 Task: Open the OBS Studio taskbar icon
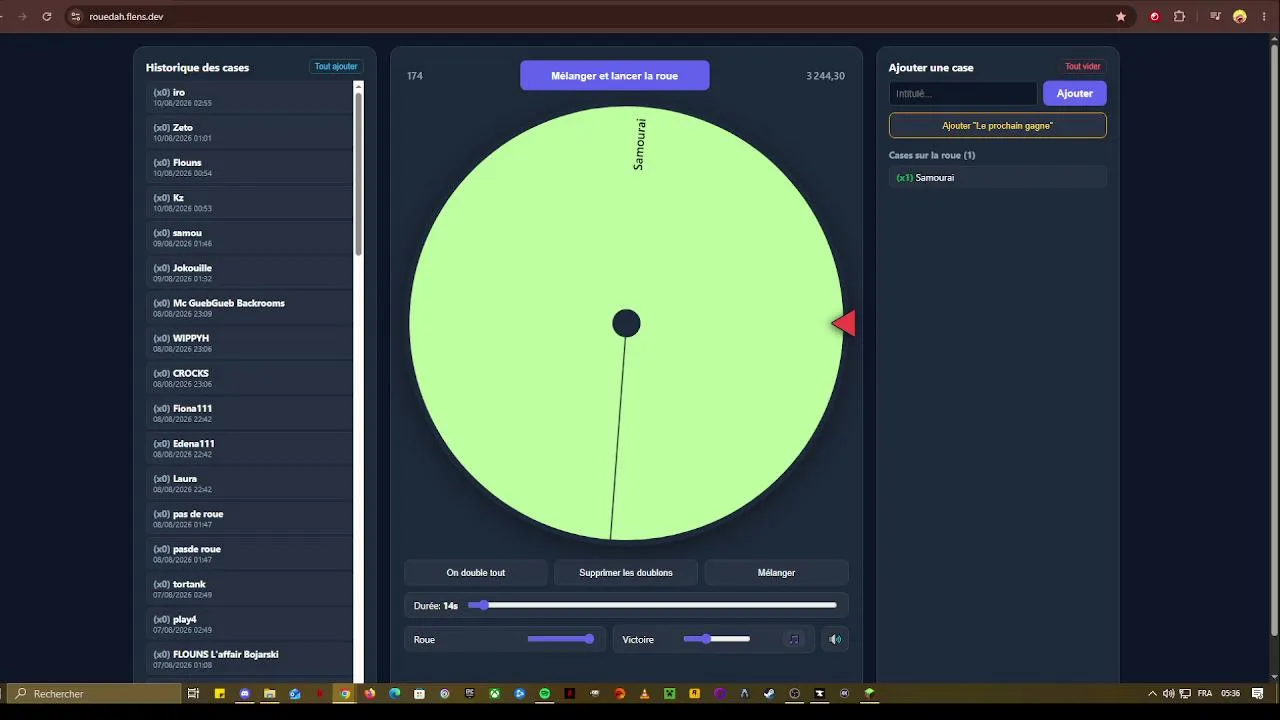[795, 693]
